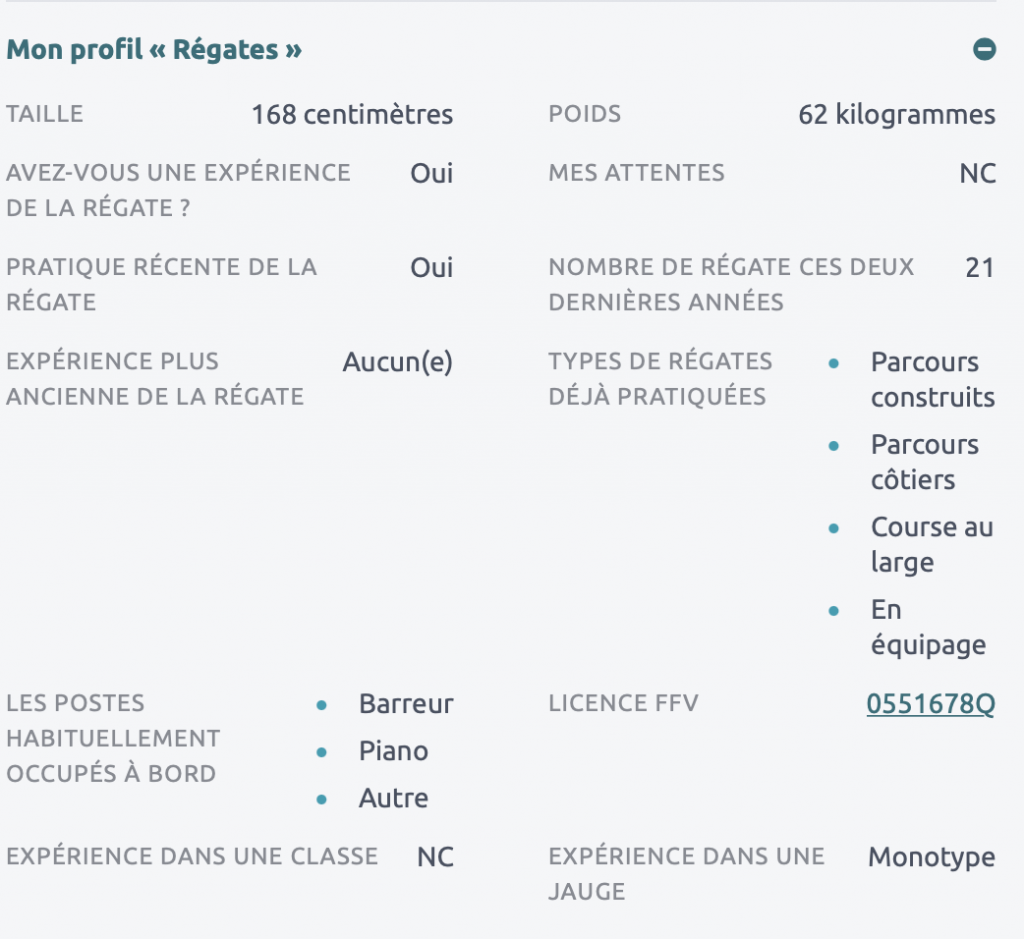Click the Autre position item
Image resolution: width=1024 pixels, height=939 pixels.
coord(393,798)
